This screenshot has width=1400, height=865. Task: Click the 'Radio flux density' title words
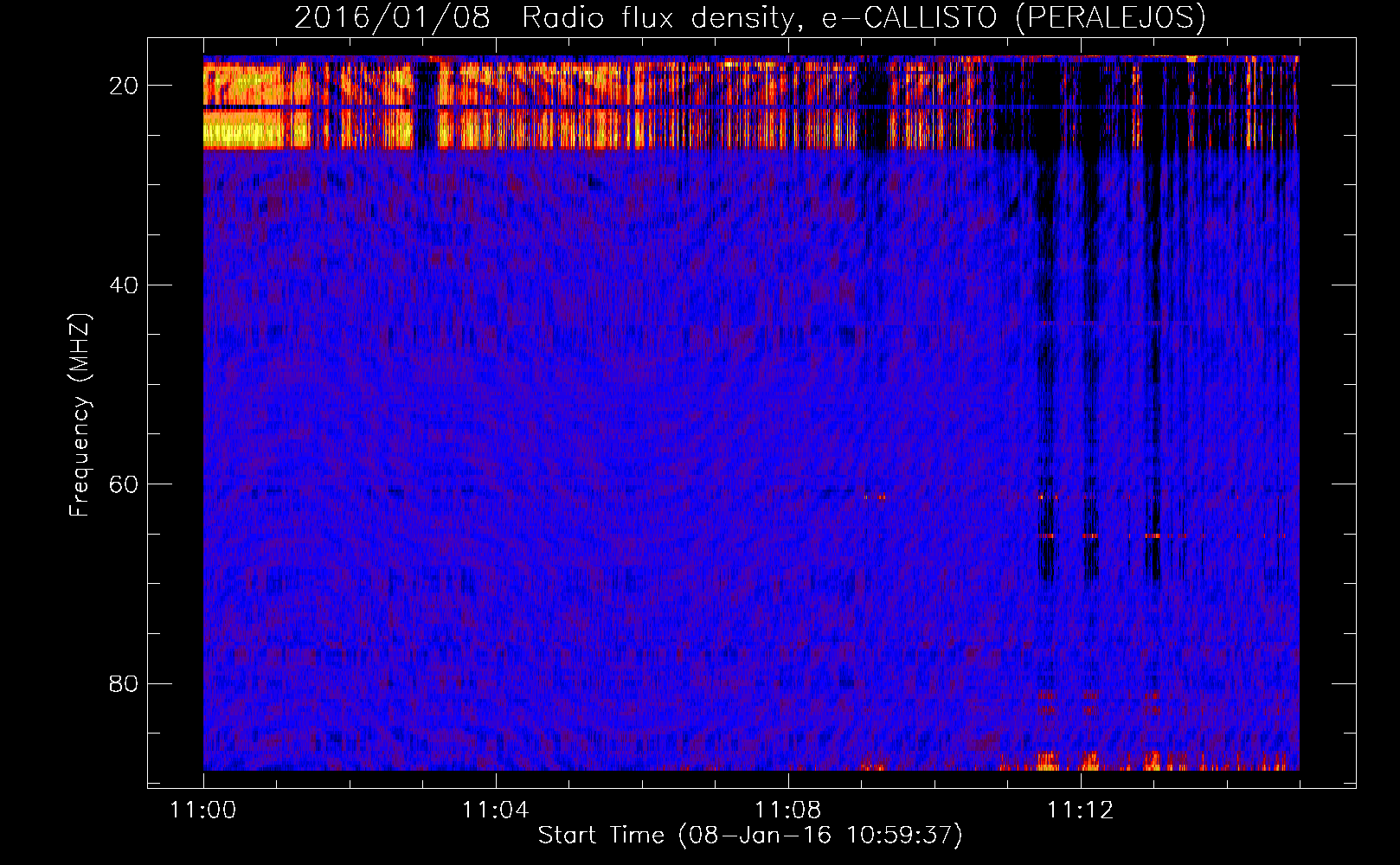665,17
